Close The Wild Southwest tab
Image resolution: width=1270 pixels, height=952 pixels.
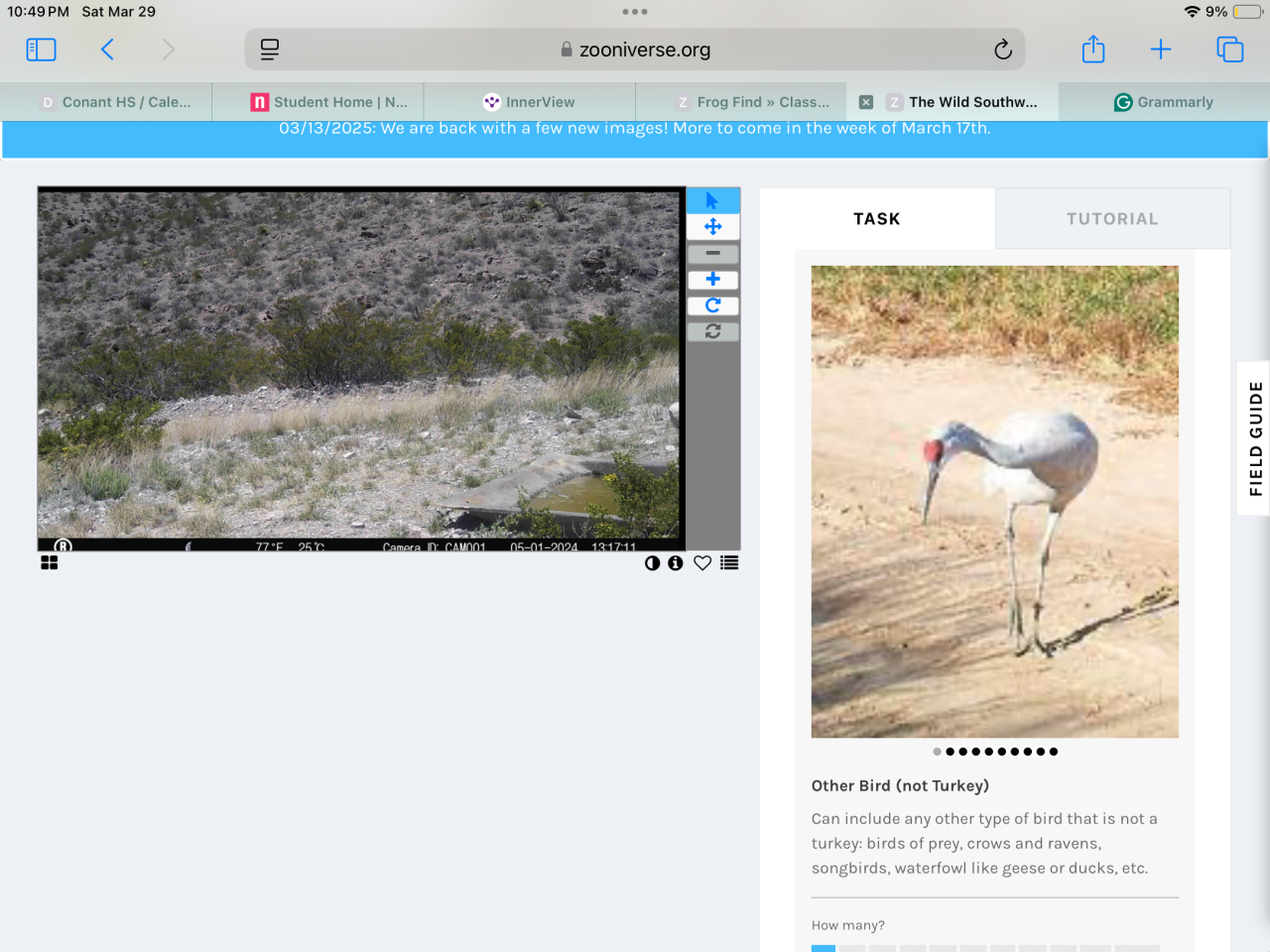pyautogui.click(x=866, y=102)
